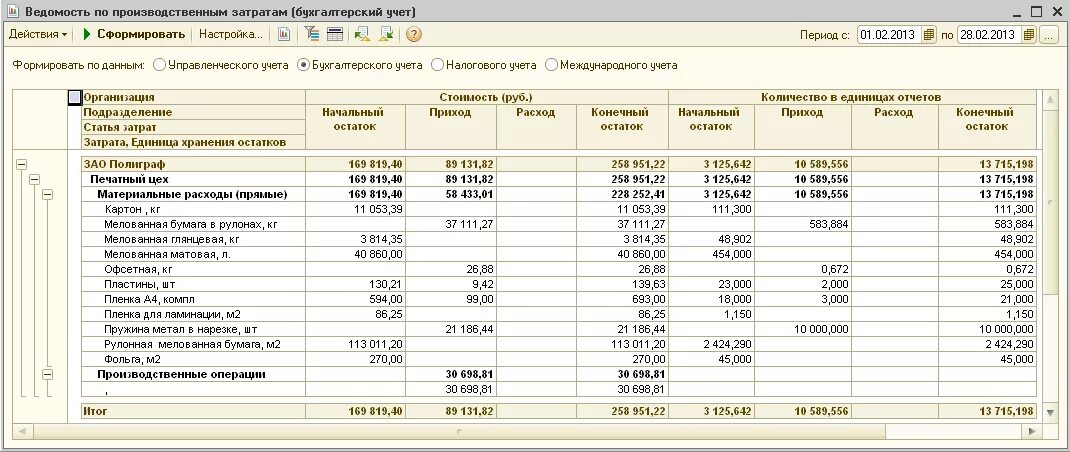Viewport: 1070px width, 452px height.
Task: Select the Пластины, шт row
Action: point(559,284)
